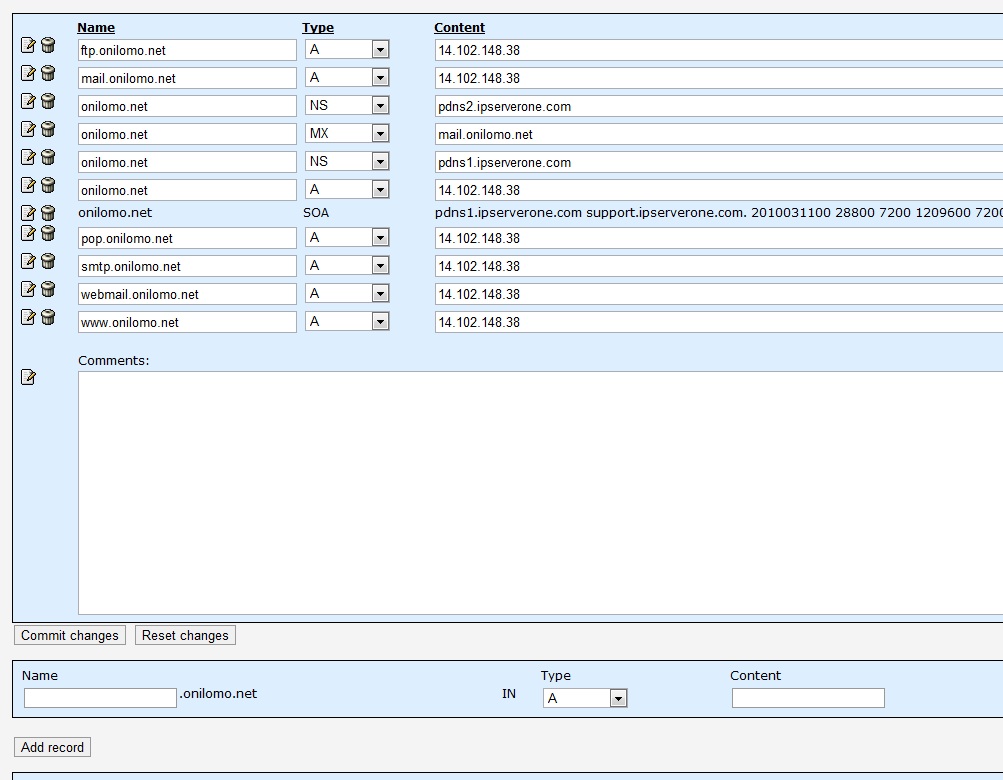
Task: Open Type dropdown of pdns1.ipserverone.com NS row
Action: (347, 161)
